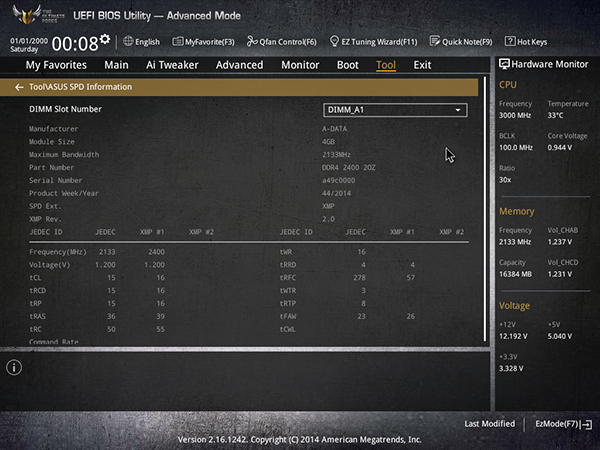Viewport: 600px width, 450px height.
Task: Click the Core Voltage 0.944 V reading
Action: coord(560,148)
